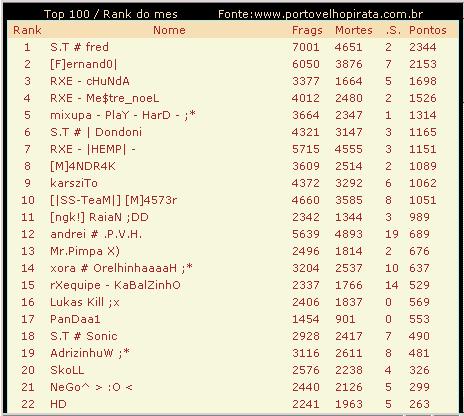Select player S.T # fred

point(79,47)
